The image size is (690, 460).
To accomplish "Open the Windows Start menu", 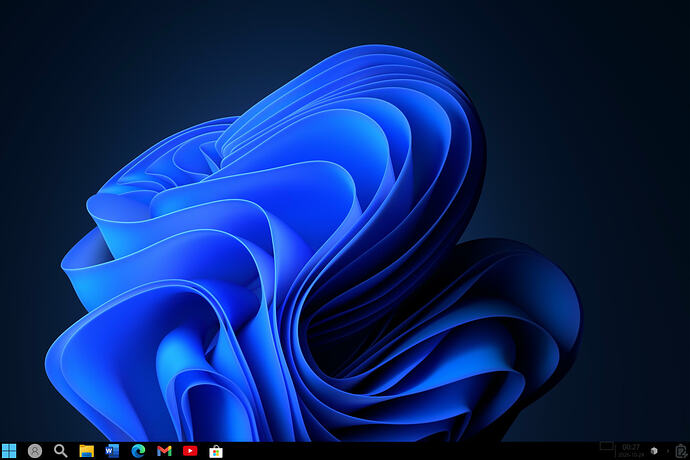I will (x=9, y=451).
